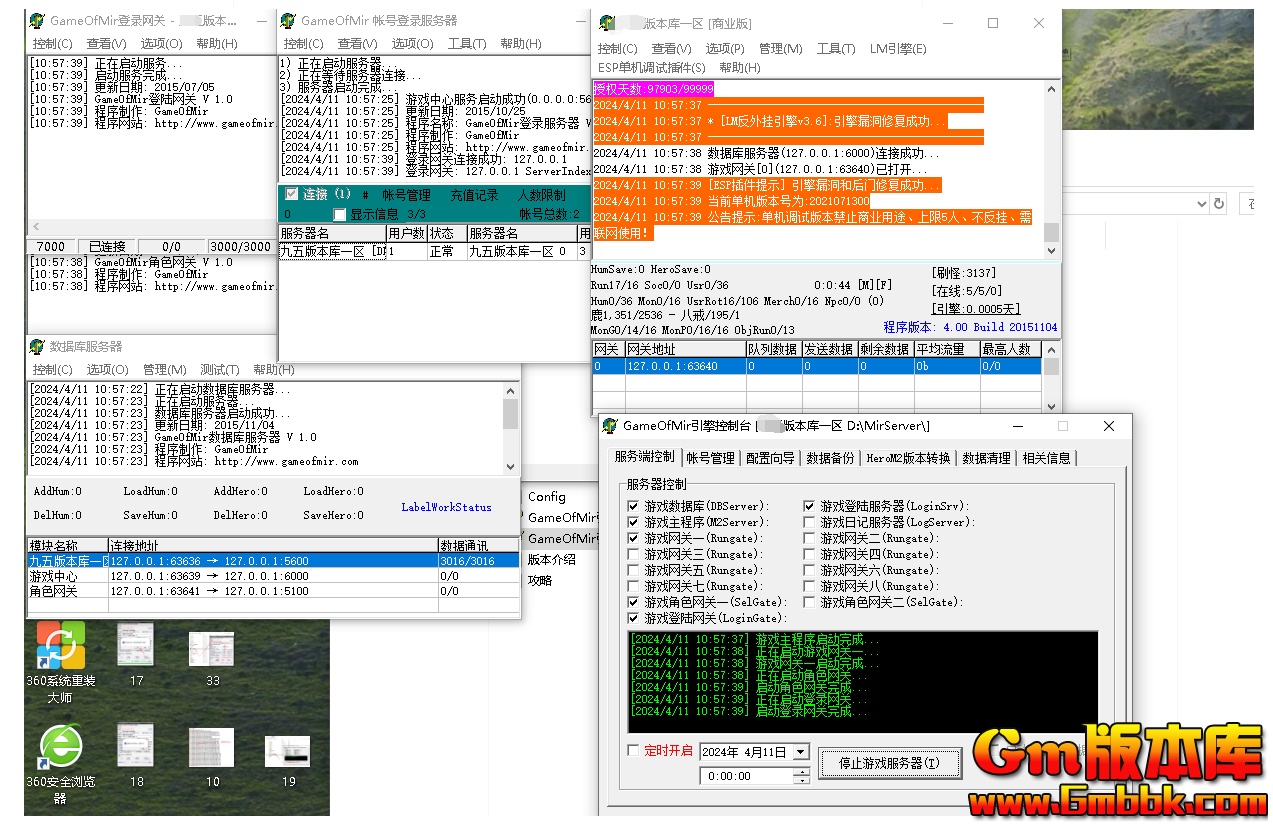Viewport: 1273px width, 834px height.
Task: Click the browser refresh icon
Action: pos(1218,204)
